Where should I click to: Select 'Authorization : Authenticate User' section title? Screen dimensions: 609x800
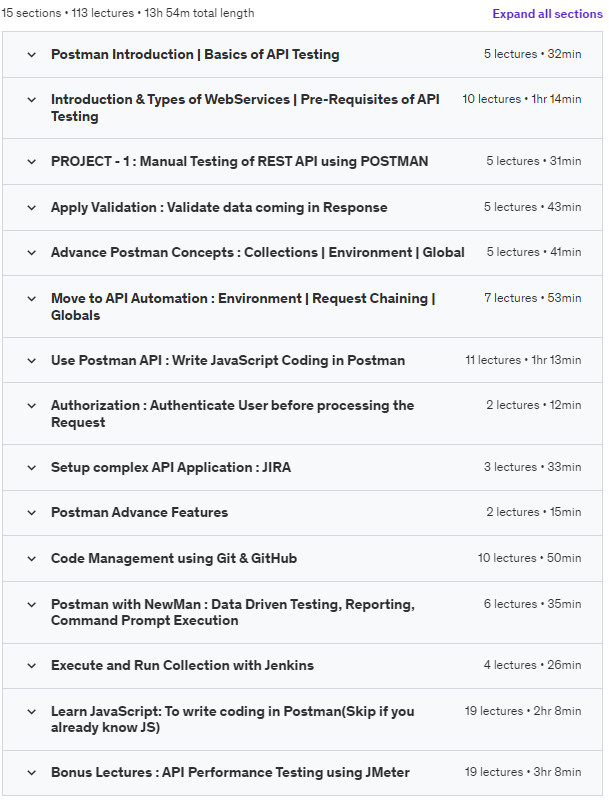(x=232, y=414)
